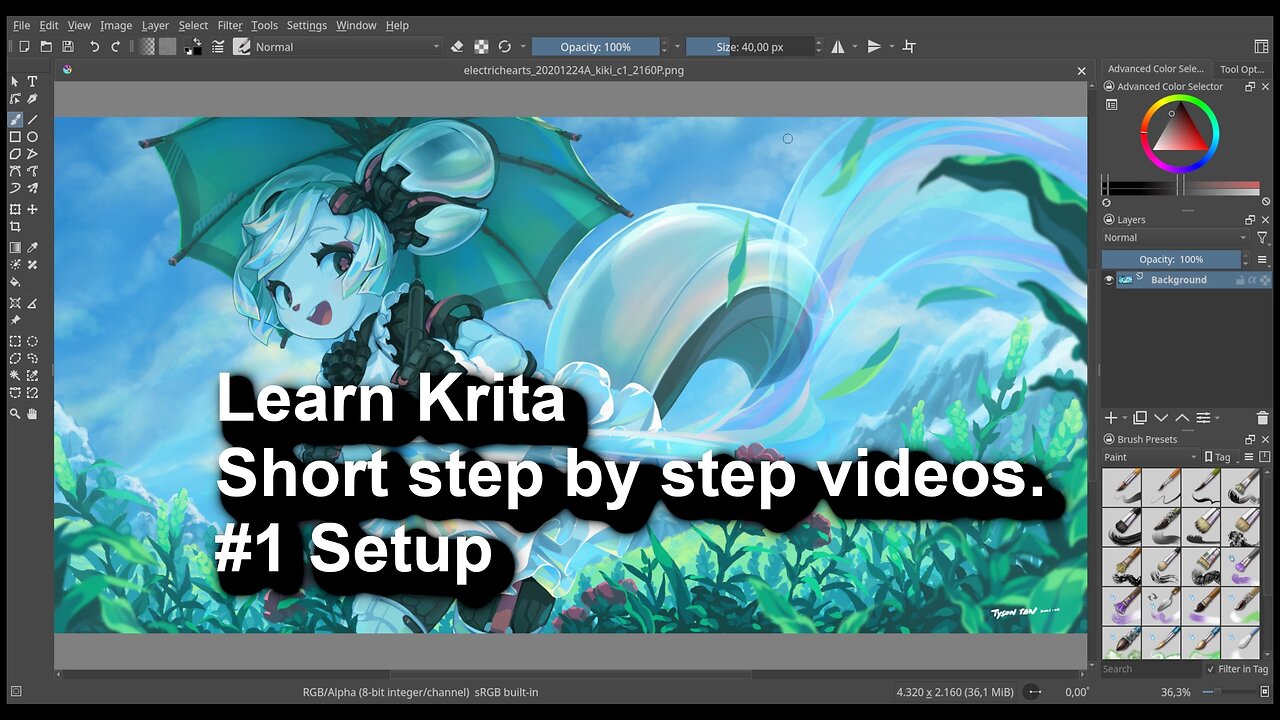Open the brush blending mode Normal dropdown
This screenshot has width=1280, height=720.
[345, 46]
